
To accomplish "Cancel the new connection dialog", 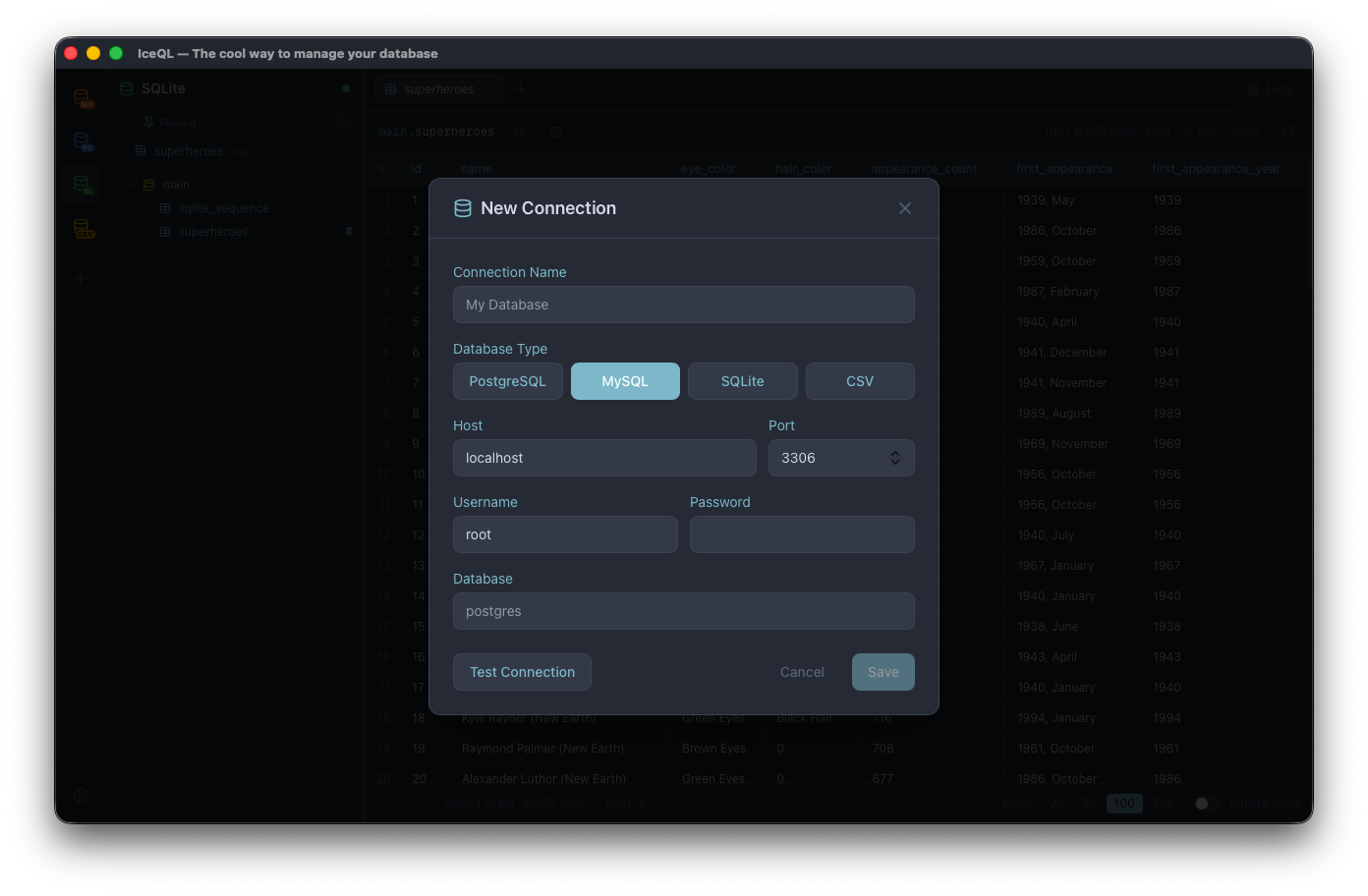I will tap(802, 672).
